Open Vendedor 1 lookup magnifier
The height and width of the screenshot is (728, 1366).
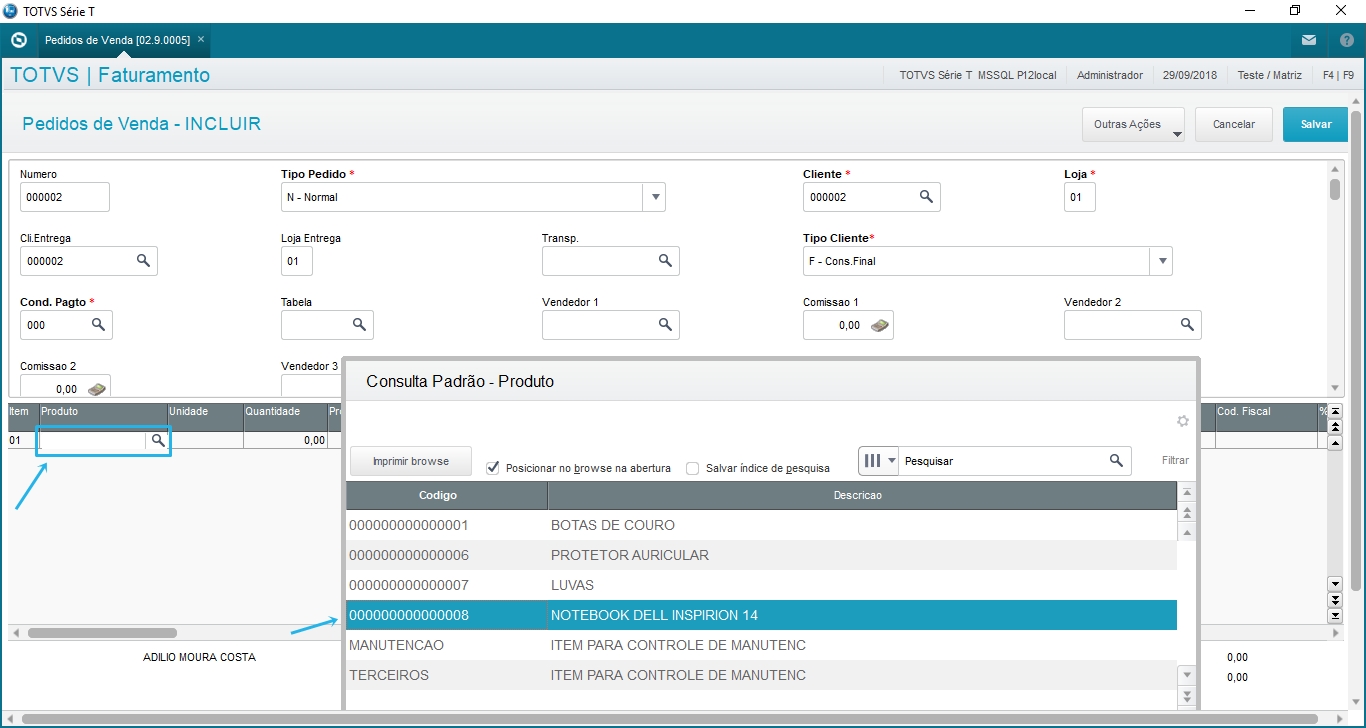pyautogui.click(x=666, y=325)
